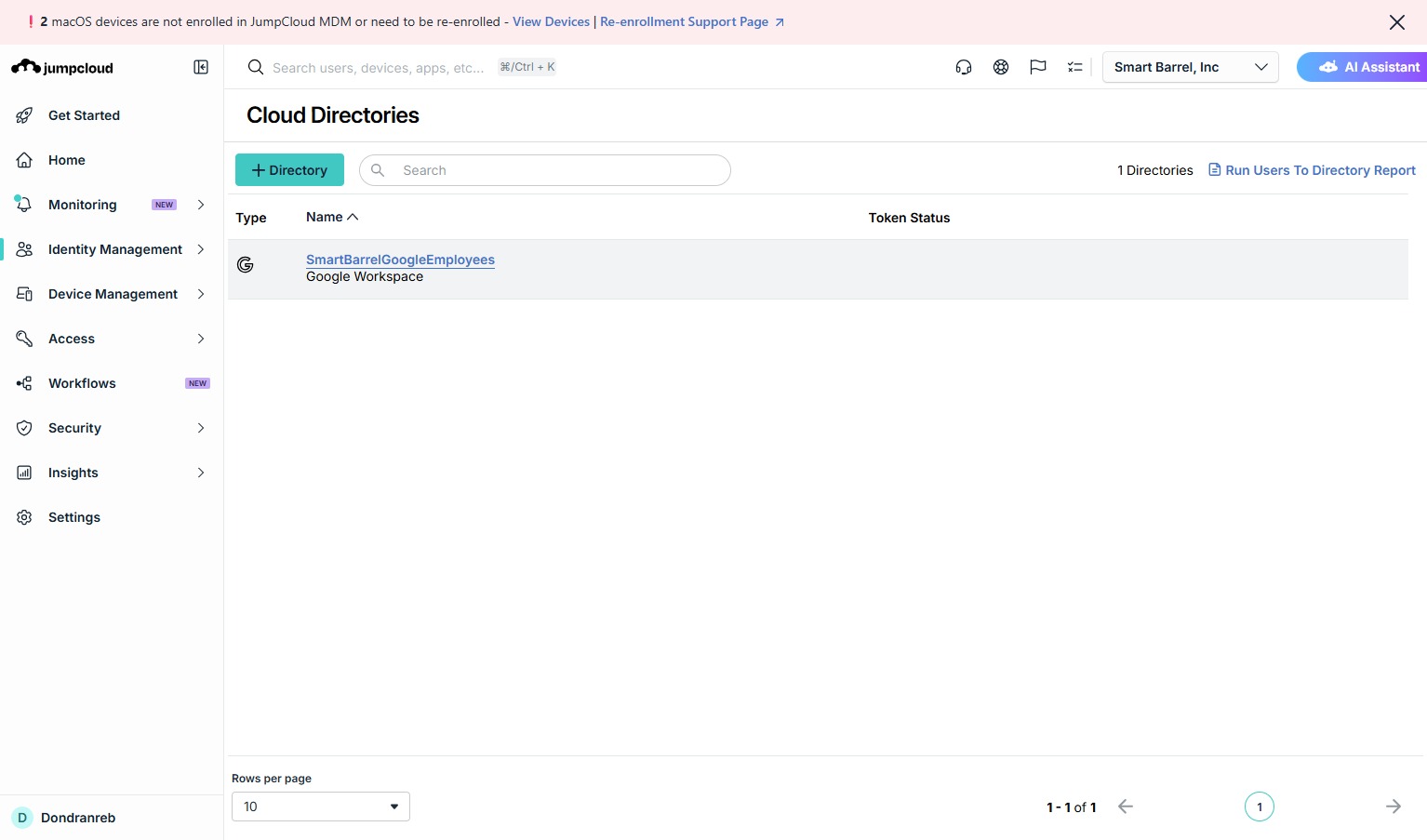Open SmartBarrelGoogleEmployees directory link

[x=400, y=260]
